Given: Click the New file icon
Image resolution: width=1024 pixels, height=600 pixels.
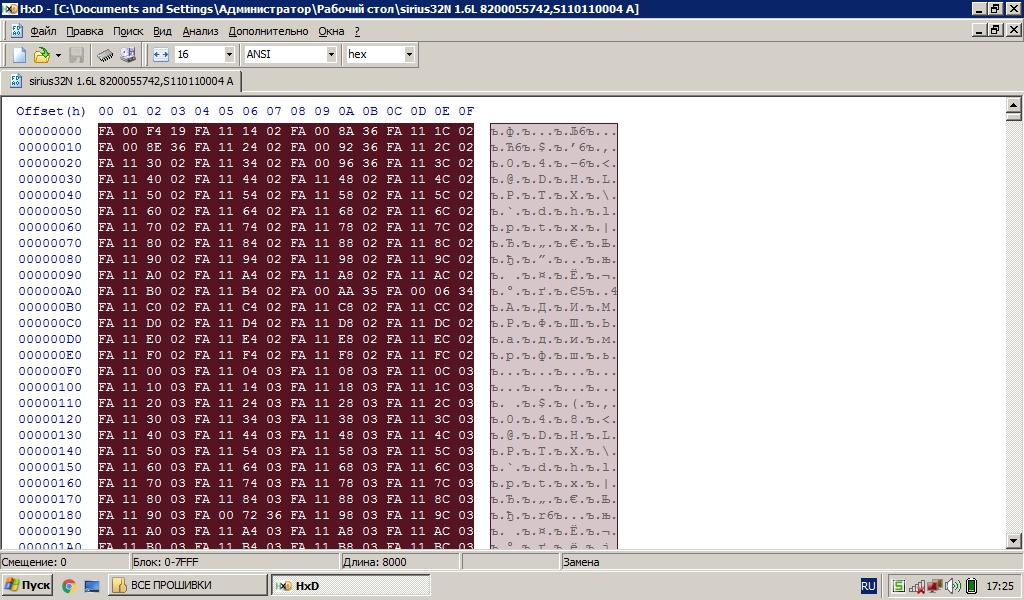Looking at the screenshot, I should pos(19,55).
